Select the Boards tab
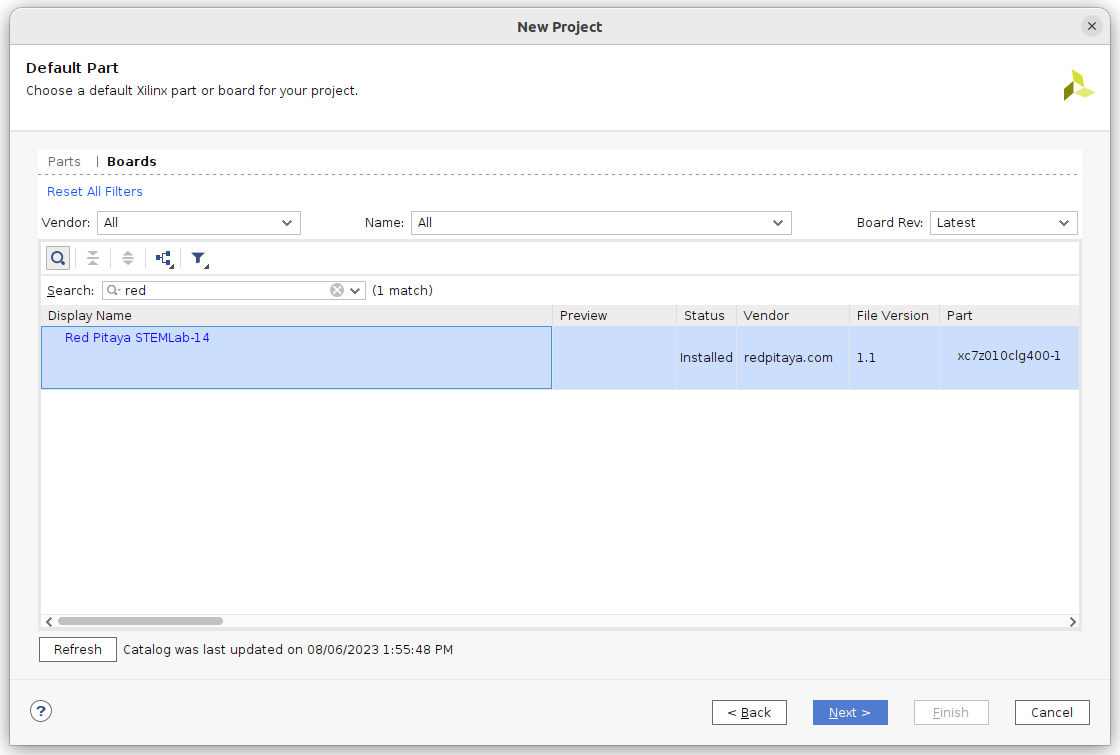The width and height of the screenshot is (1120, 755). click(131, 161)
